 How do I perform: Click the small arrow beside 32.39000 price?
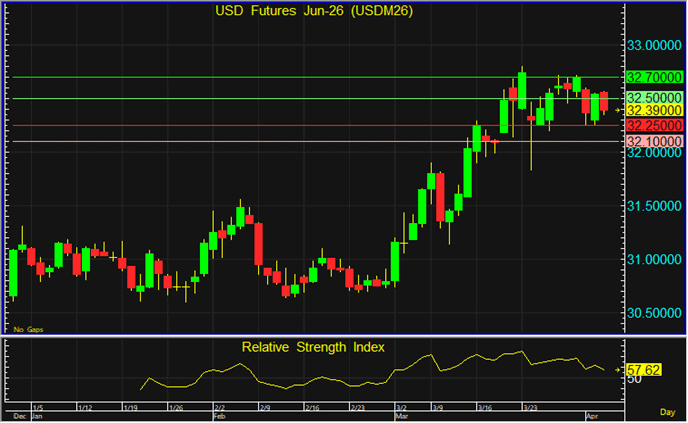pos(620,109)
